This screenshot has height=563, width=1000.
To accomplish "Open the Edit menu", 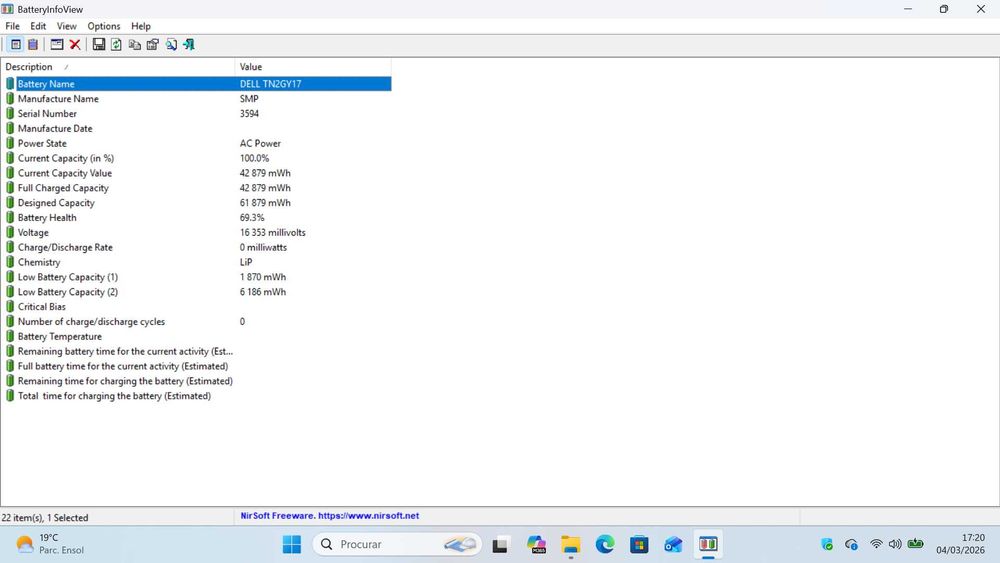I will pos(38,26).
